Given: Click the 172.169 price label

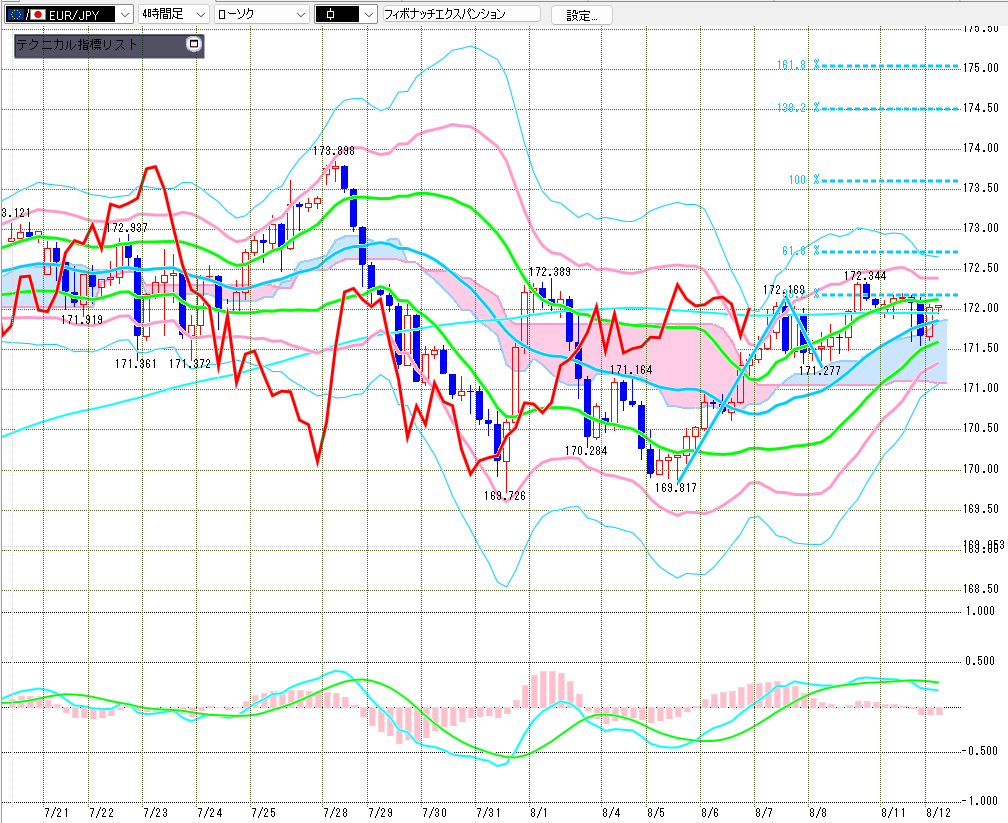Looking at the screenshot, I should coord(784,290).
